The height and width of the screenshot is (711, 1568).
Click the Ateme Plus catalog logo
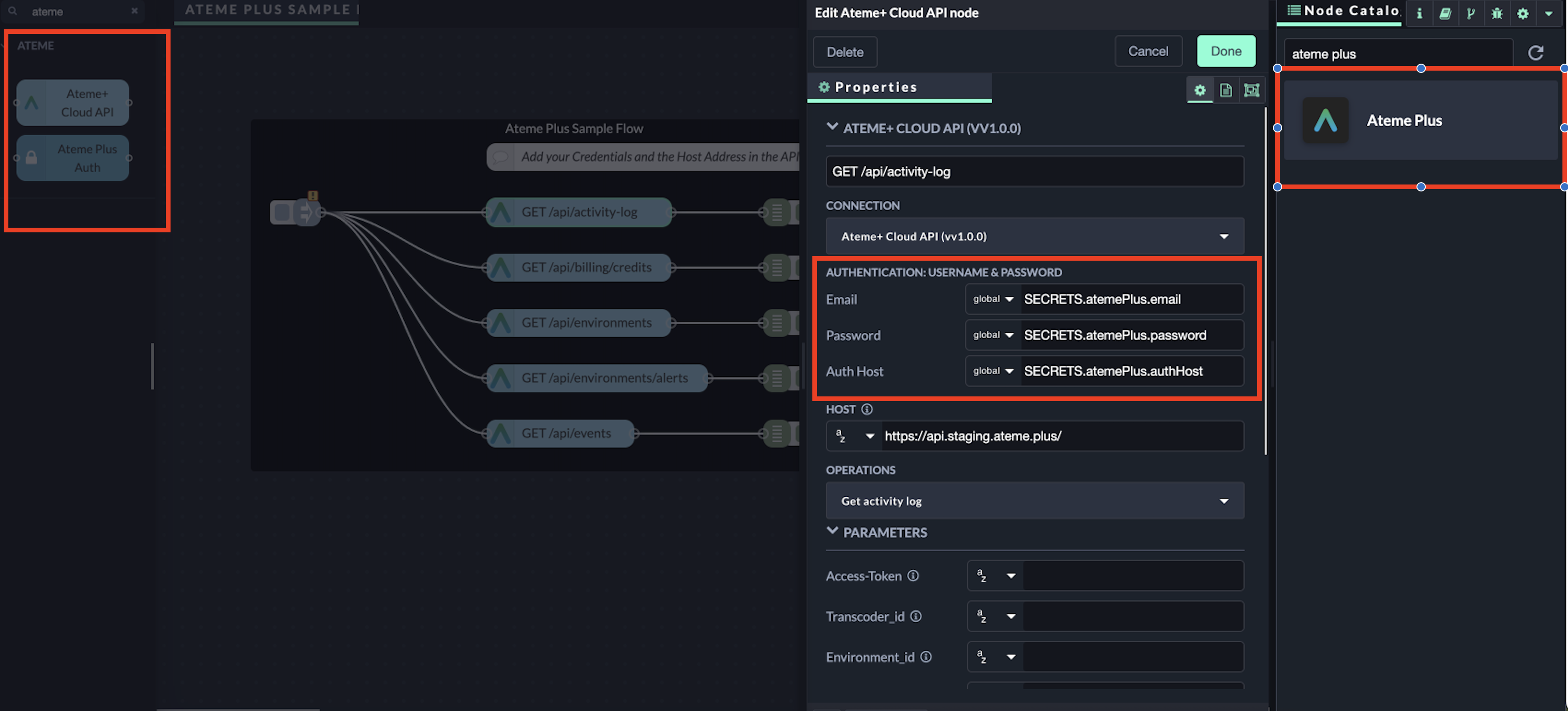point(1325,120)
